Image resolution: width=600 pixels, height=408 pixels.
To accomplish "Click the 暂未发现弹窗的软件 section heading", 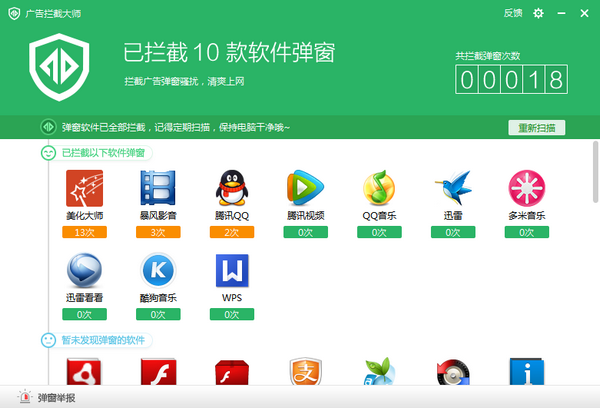I will [103, 340].
